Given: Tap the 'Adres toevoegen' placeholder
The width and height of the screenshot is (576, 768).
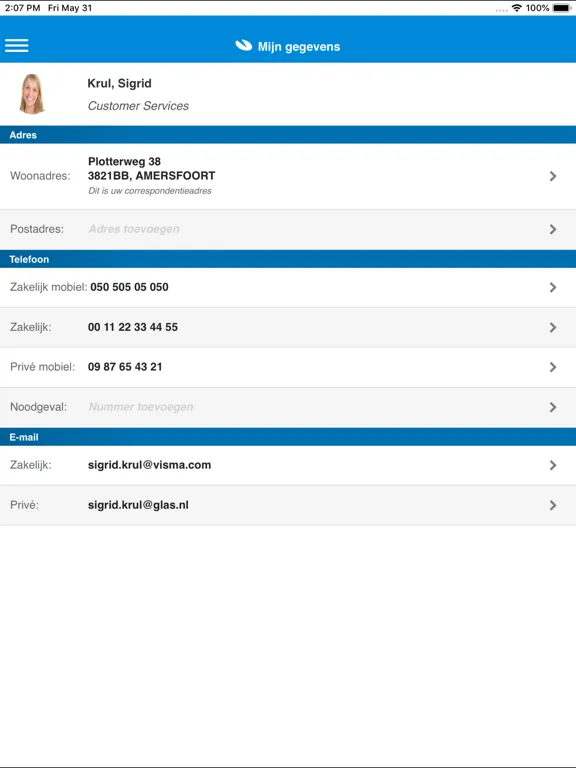Looking at the screenshot, I should coord(134,229).
